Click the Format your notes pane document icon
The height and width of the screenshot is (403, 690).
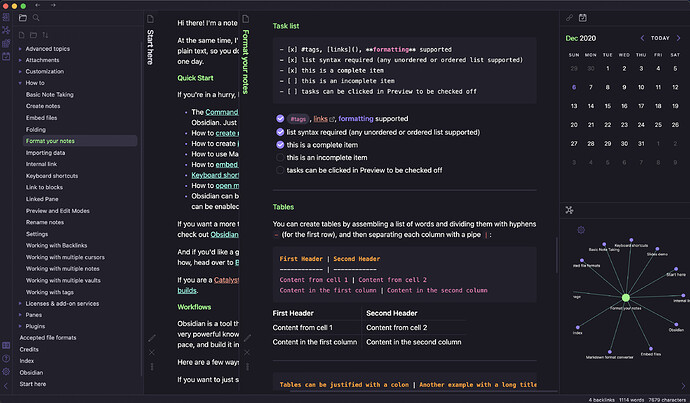(246, 19)
